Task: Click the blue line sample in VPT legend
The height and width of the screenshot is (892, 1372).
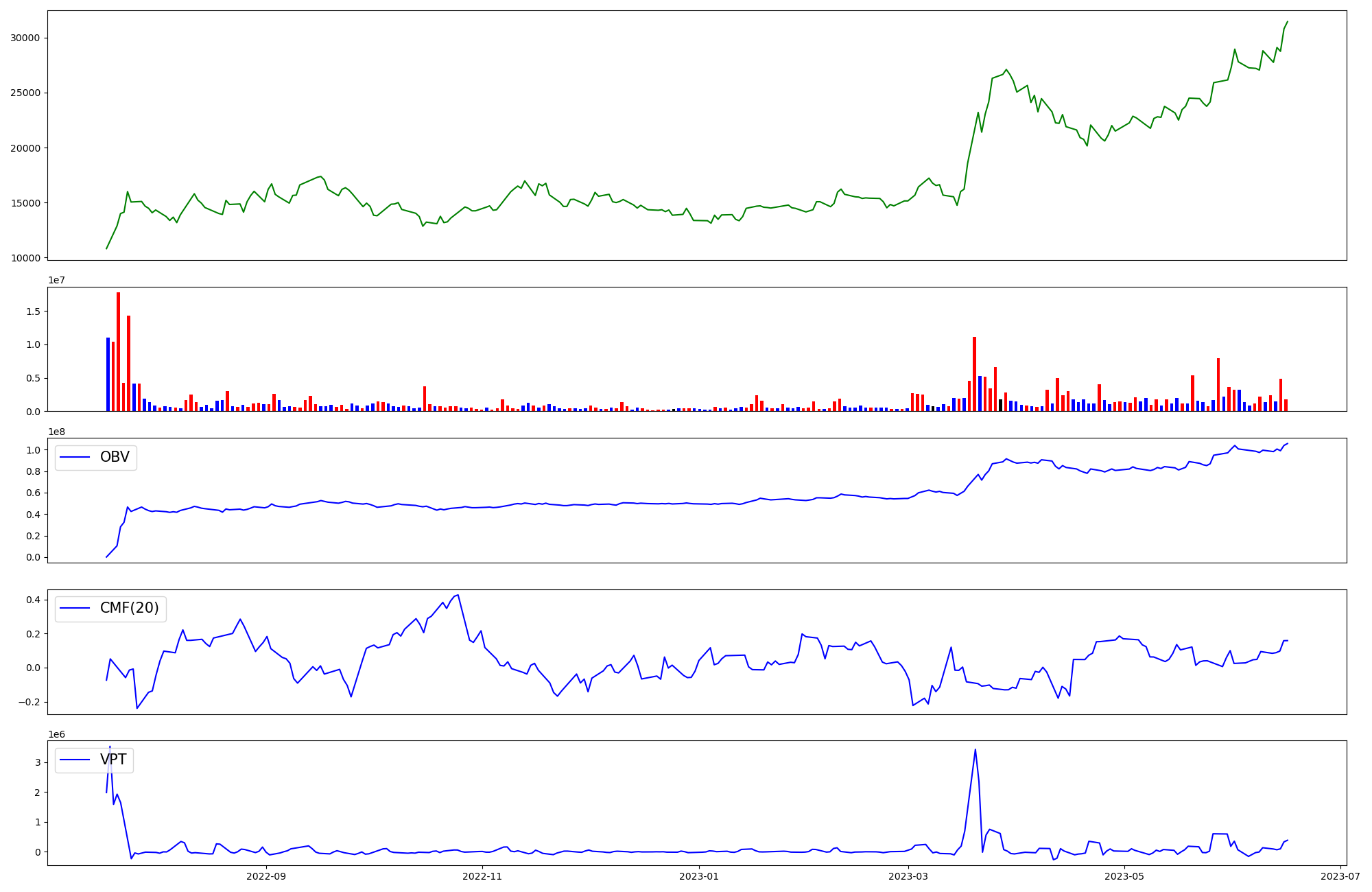Action: (75, 760)
